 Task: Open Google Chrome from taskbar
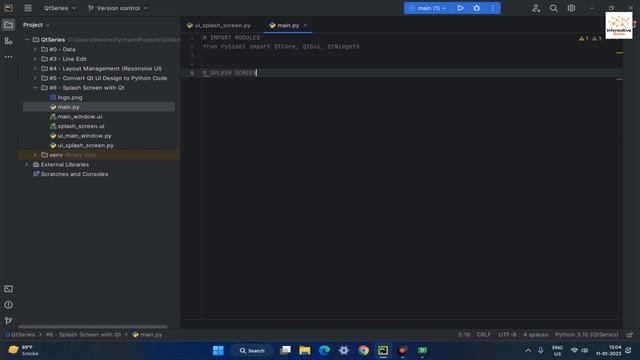(363, 351)
